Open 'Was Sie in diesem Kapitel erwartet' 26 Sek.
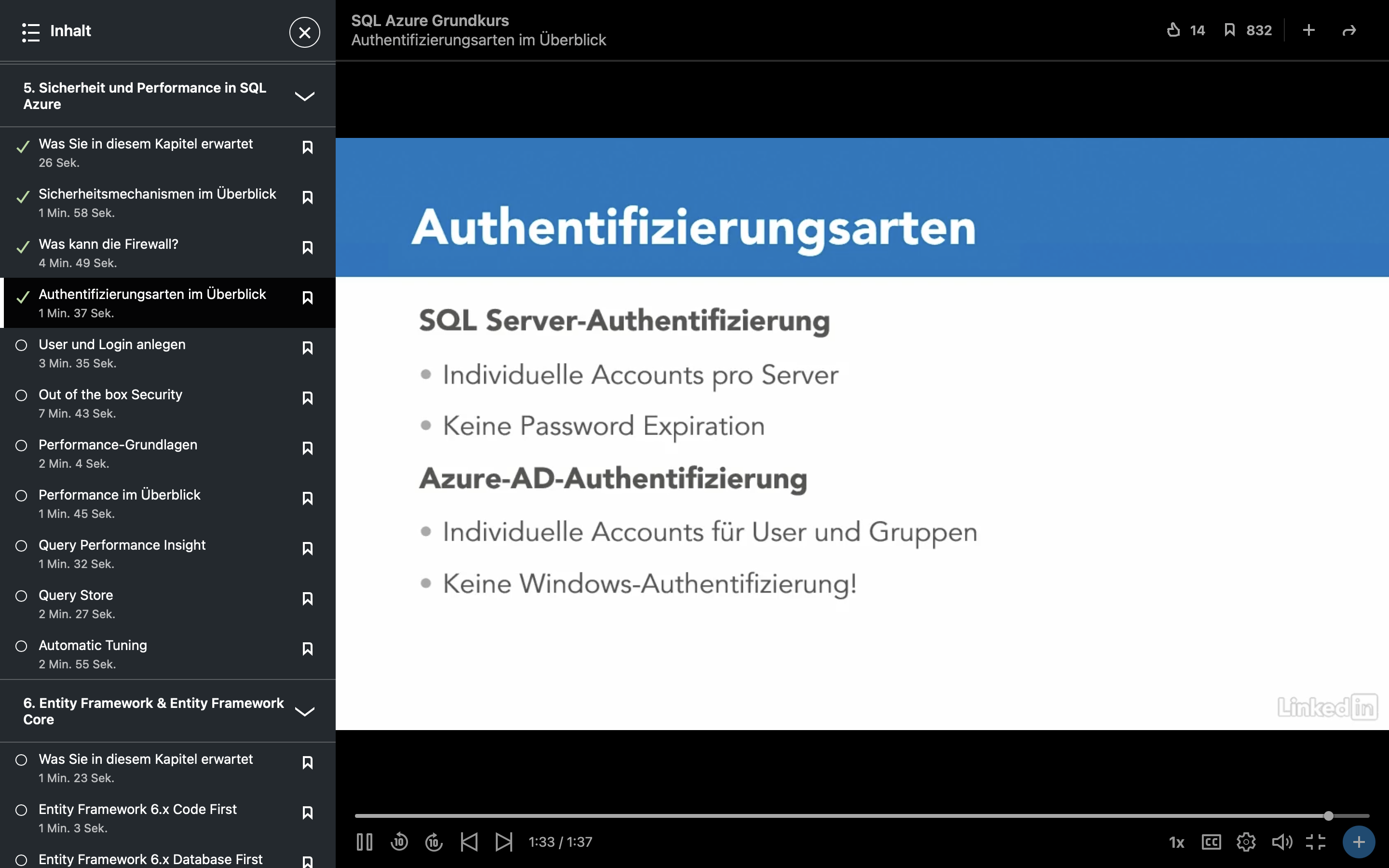 (168, 153)
